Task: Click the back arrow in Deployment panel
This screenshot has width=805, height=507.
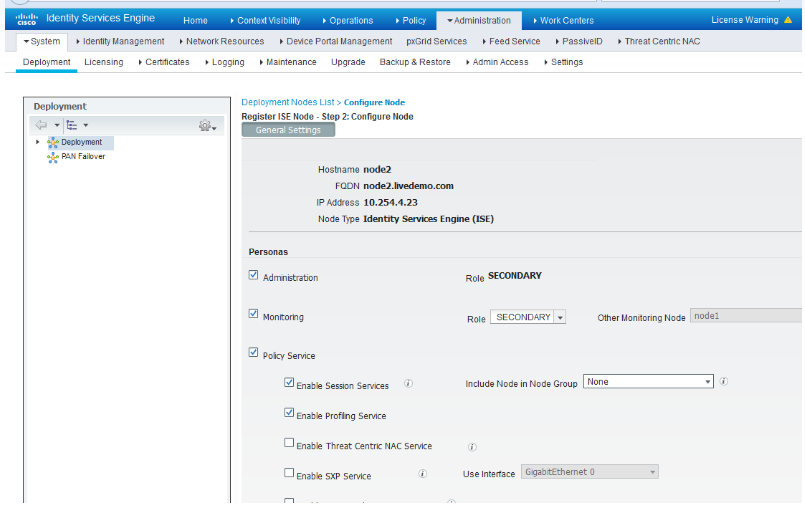Action: (x=41, y=125)
